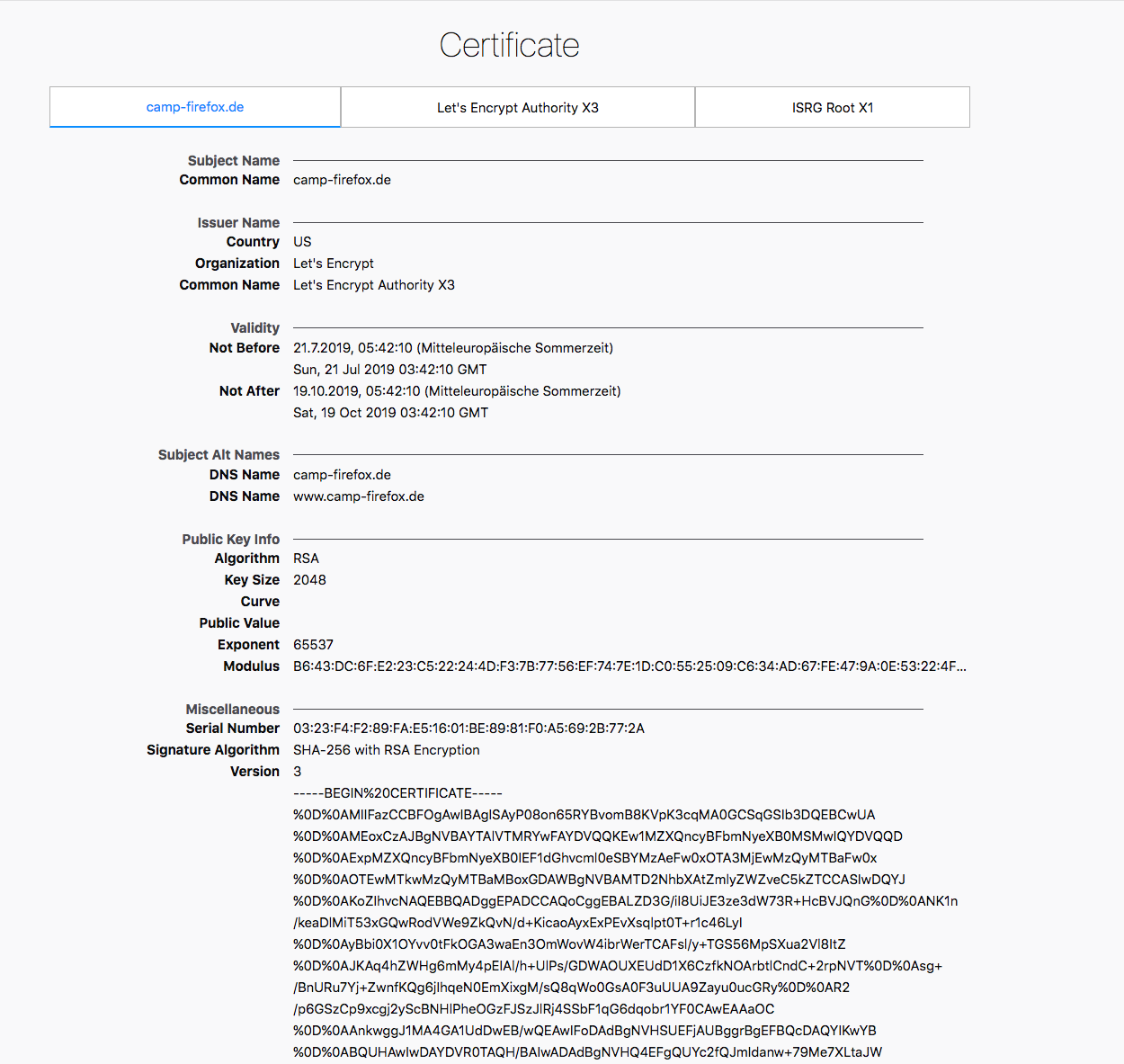The image size is (1124, 1064).
Task: Click the Not After GMT date line
Action: point(390,413)
